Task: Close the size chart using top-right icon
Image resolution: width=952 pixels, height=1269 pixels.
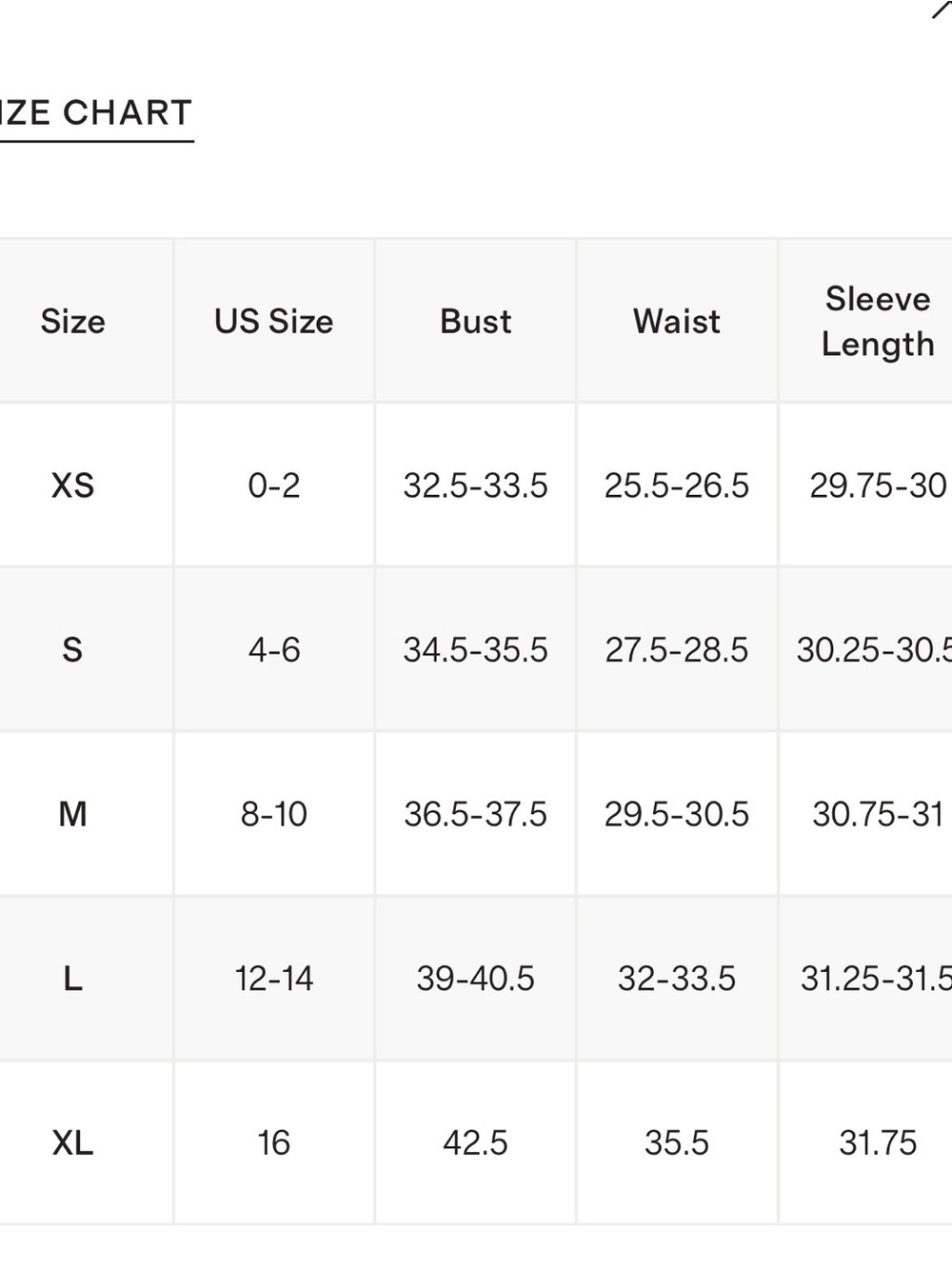Action: point(942,8)
